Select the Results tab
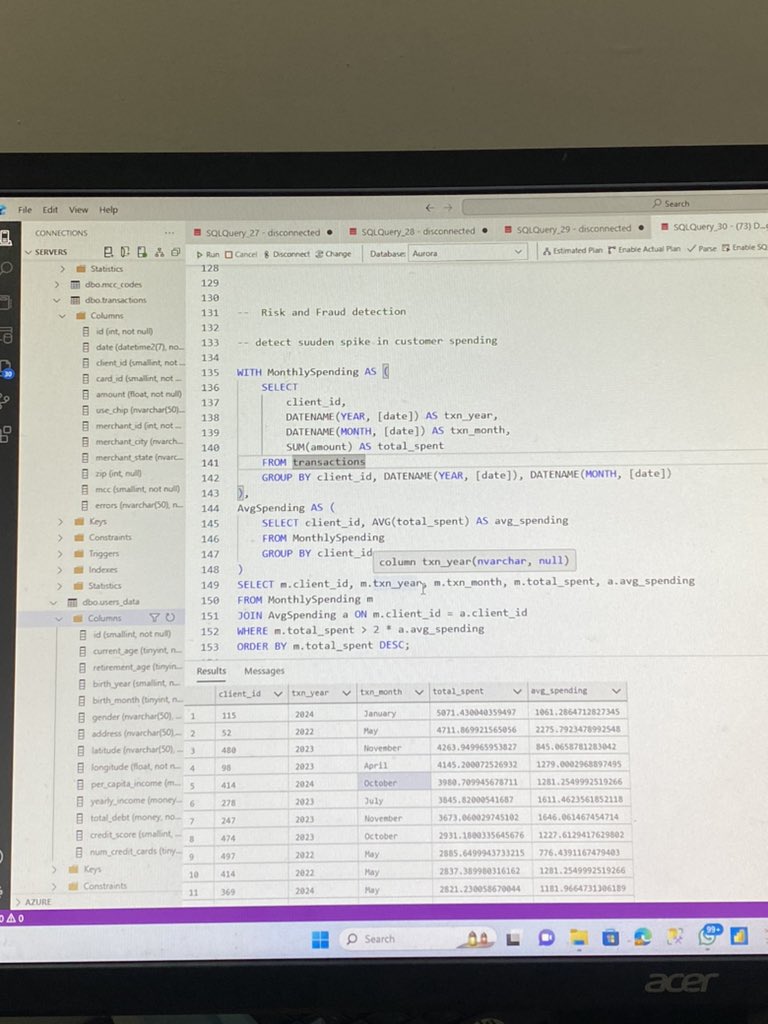The image size is (768, 1024). (211, 671)
